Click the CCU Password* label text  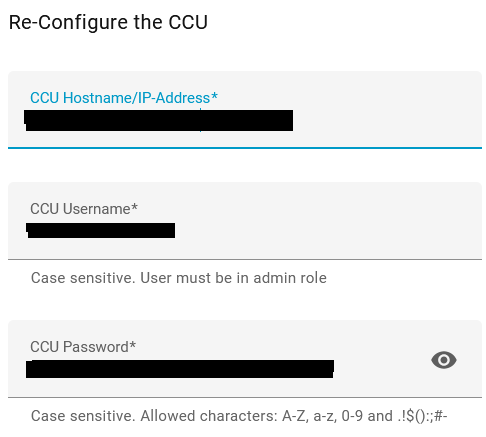click(83, 347)
